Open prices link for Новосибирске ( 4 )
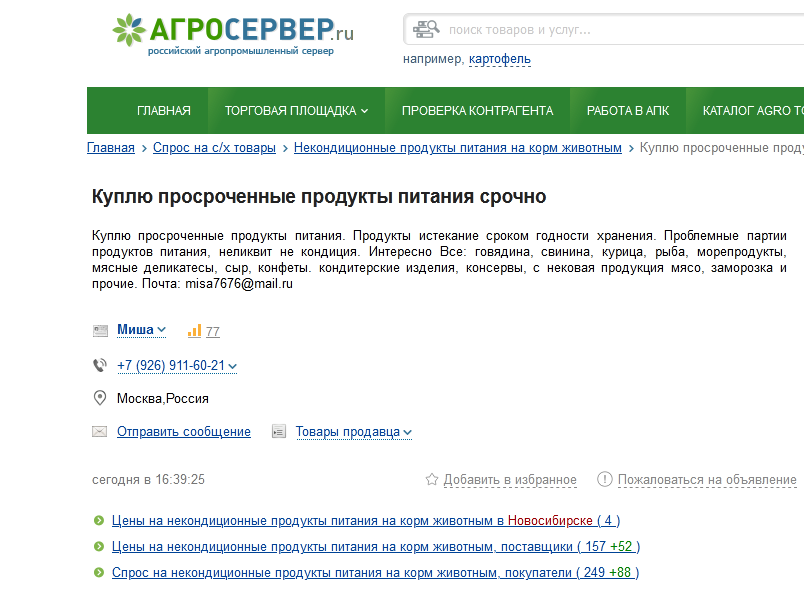 tap(366, 520)
